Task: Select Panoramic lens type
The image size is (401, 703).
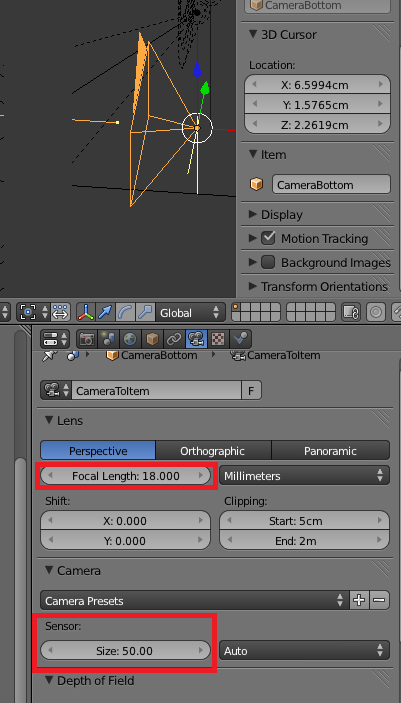Action: click(x=330, y=451)
